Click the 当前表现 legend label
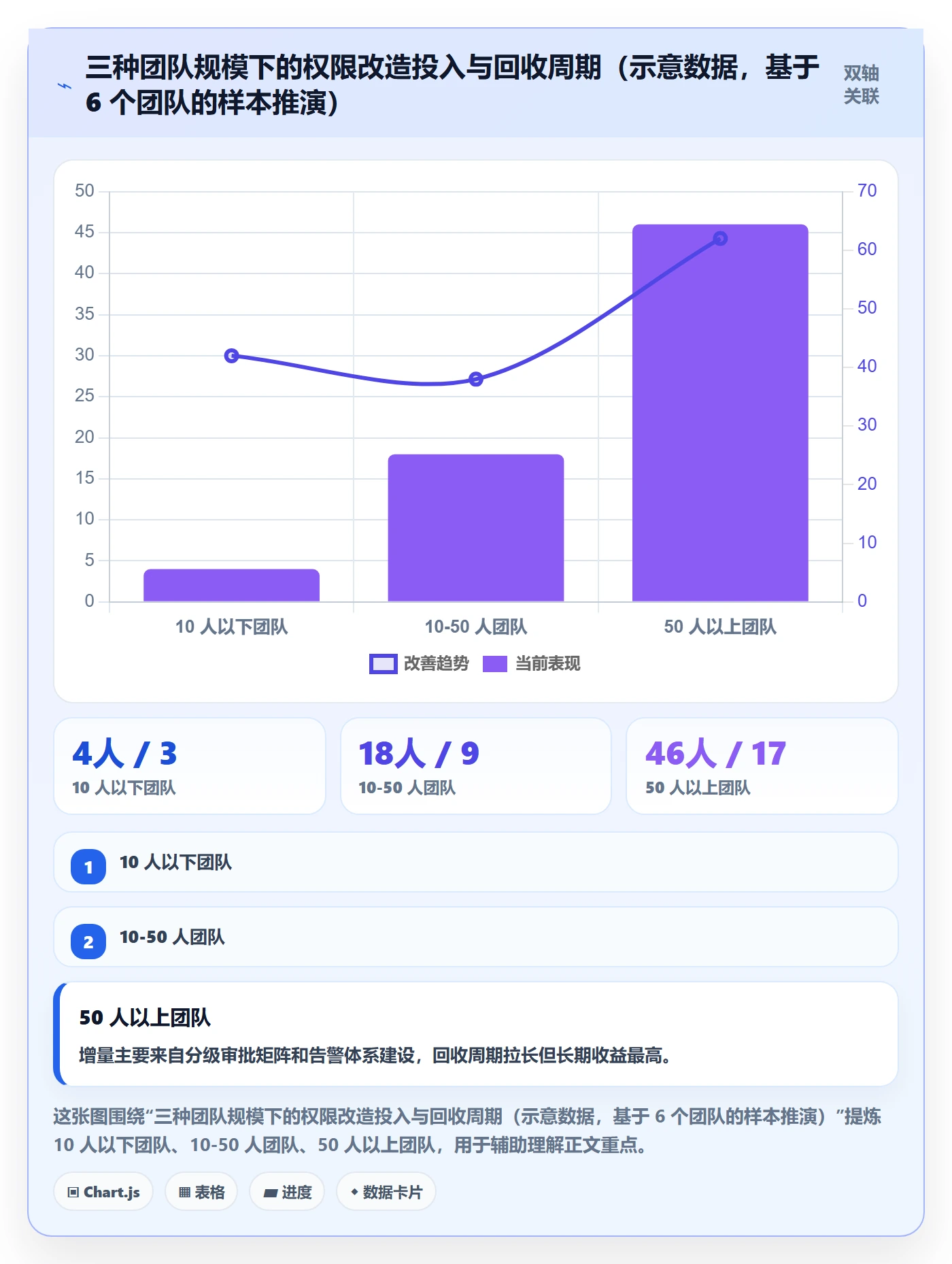The width and height of the screenshot is (952, 1264). click(x=548, y=663)
